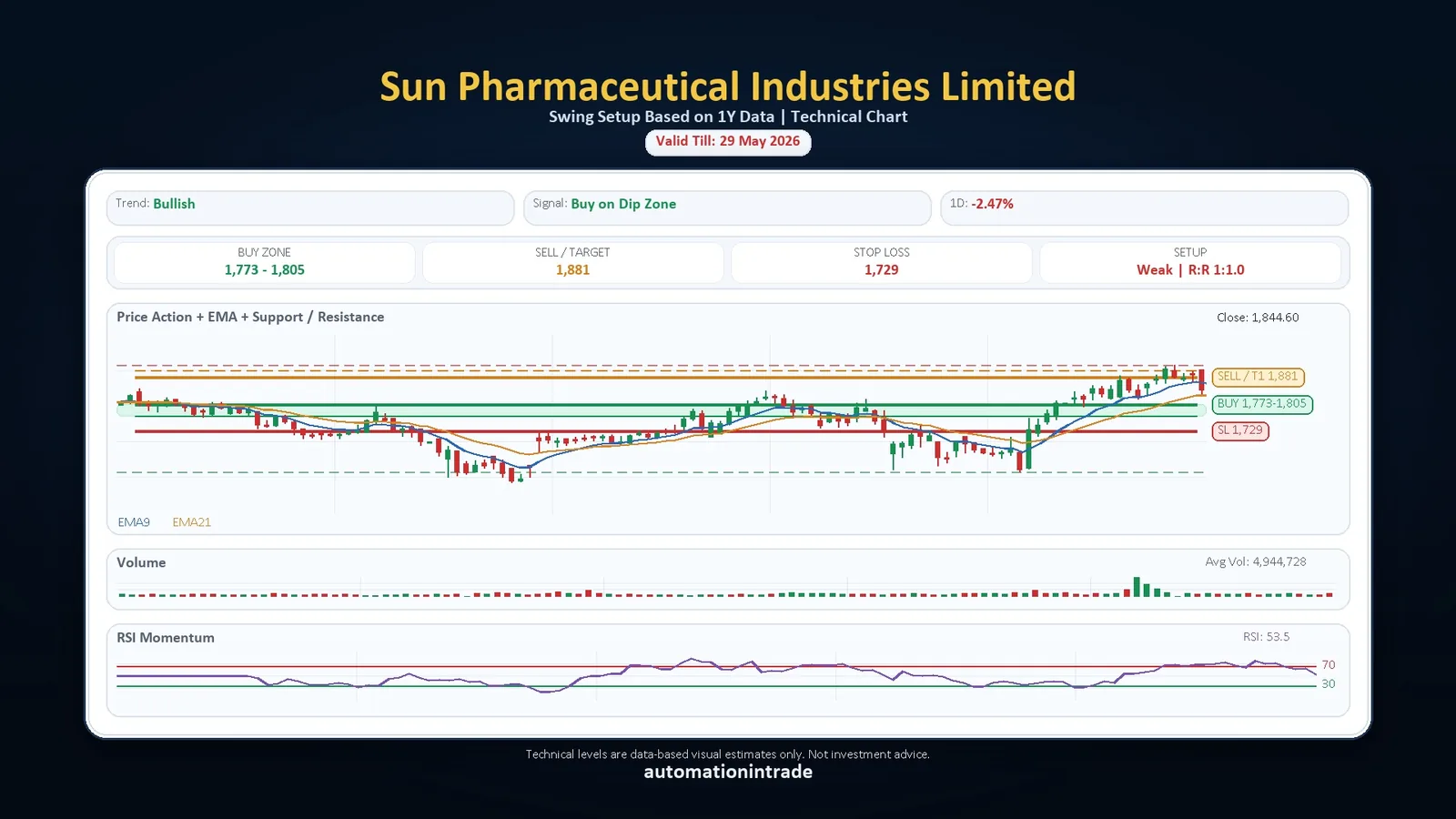
Task: Select the SETUP Weak R:R 1:1.0 card
Action: (x=1190, y=262)
